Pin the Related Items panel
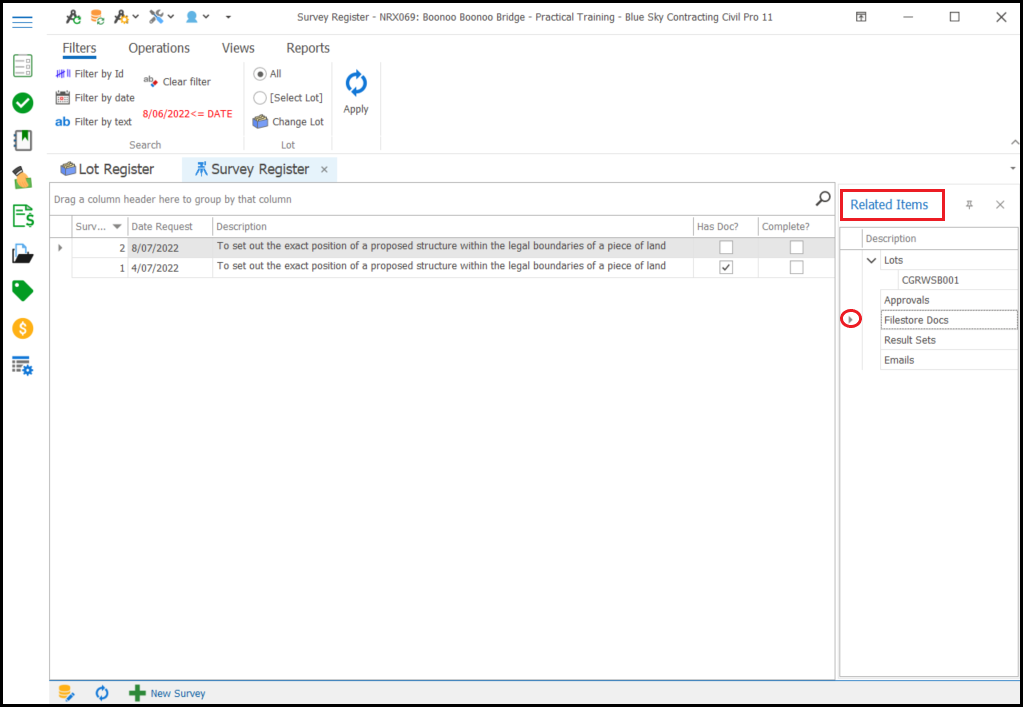This screenshot has width=1023, height=707. click(969, 205)
